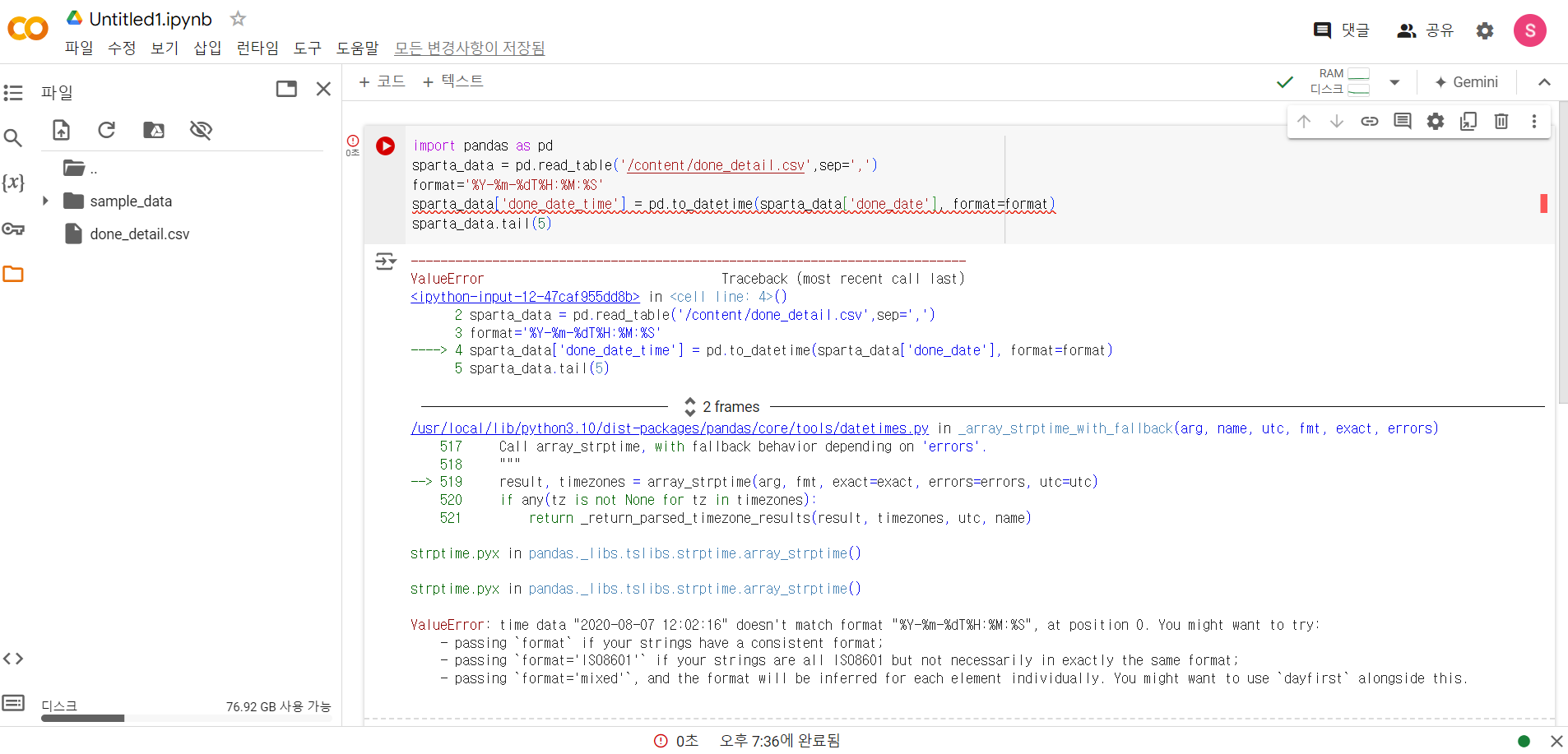Collapse the header with the up chevron

[x=1544, y=82]
